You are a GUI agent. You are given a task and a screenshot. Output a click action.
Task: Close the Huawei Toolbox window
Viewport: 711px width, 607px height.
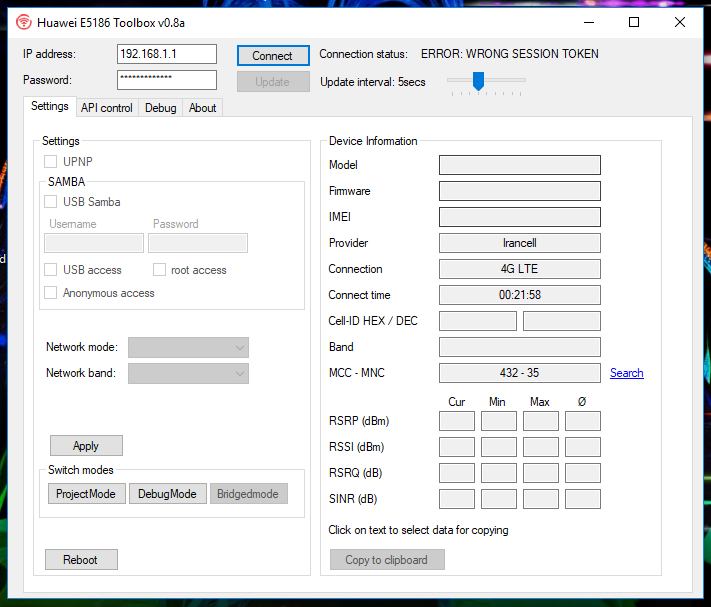[x=680, y=22]
